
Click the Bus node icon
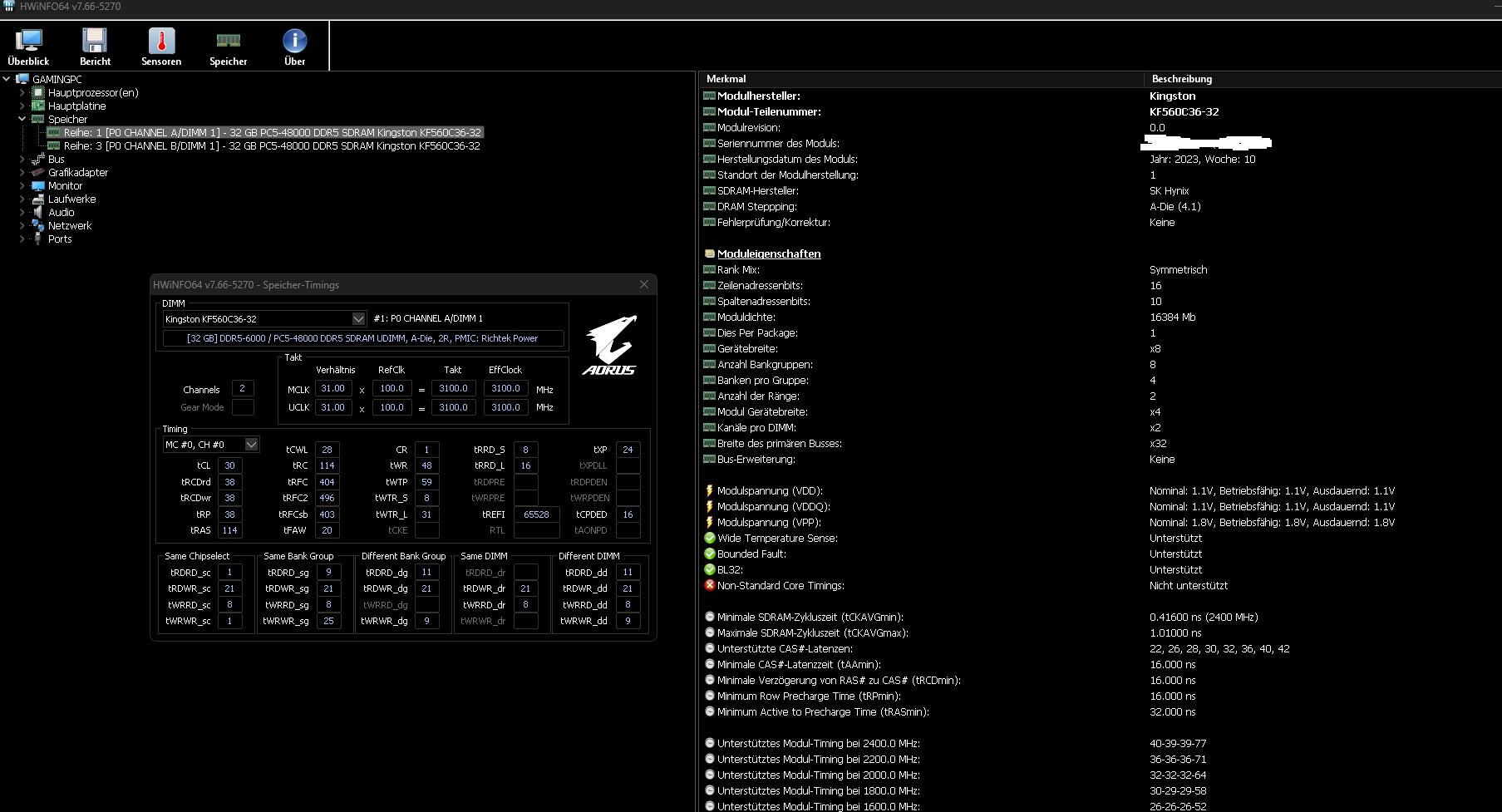click(x=37, y=159)
